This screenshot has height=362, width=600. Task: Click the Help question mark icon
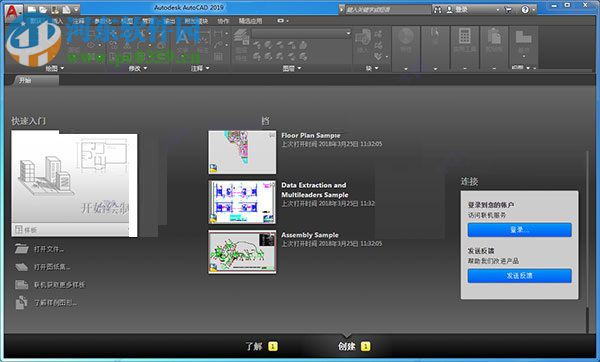525,10
